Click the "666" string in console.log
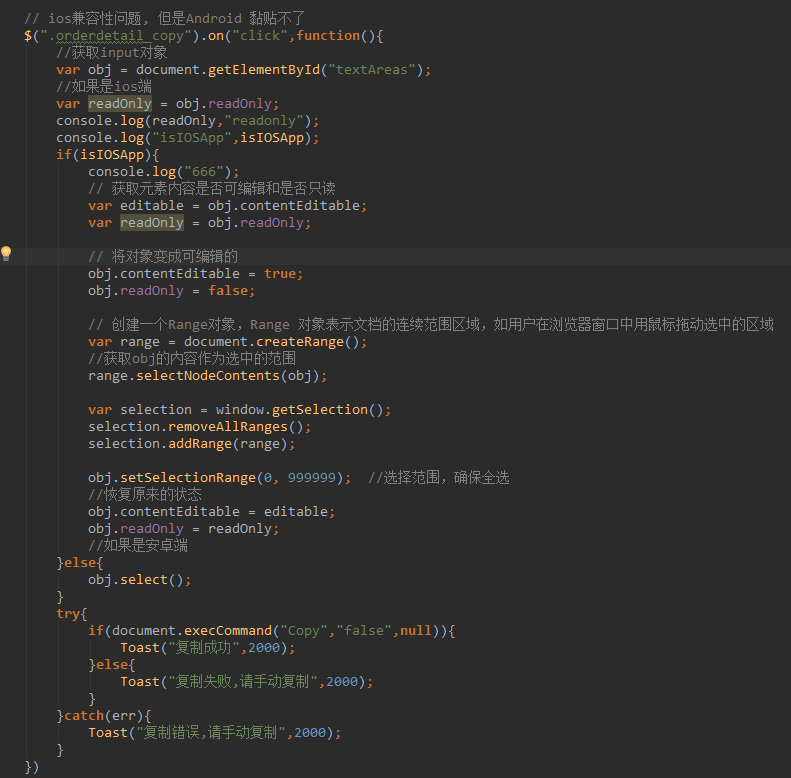The image size is (791, 778). (204, 172)
